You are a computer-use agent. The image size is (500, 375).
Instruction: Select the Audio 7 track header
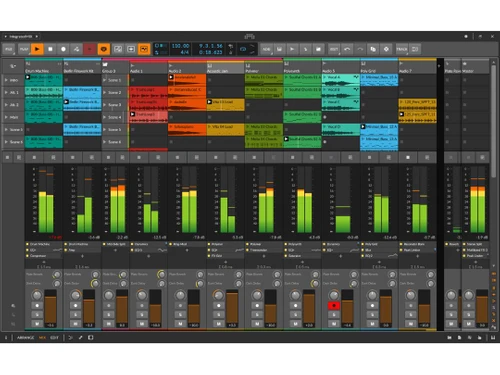coord(417,68)
